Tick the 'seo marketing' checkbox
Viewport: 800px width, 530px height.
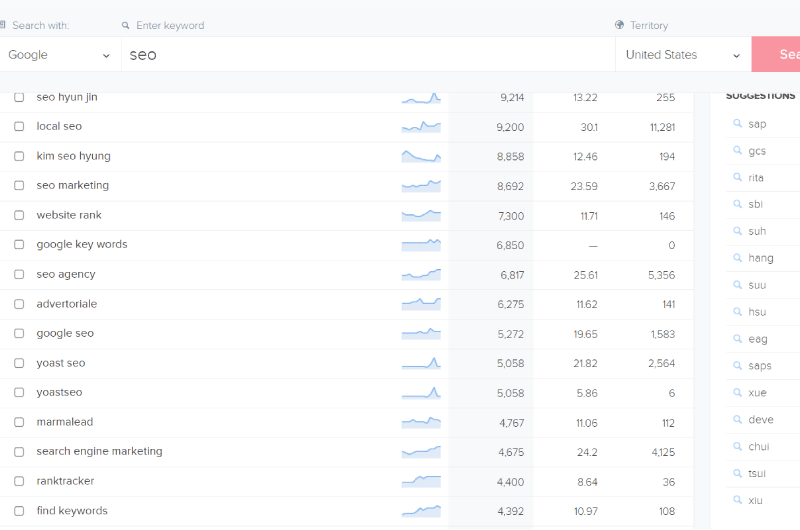coord(19,185)
